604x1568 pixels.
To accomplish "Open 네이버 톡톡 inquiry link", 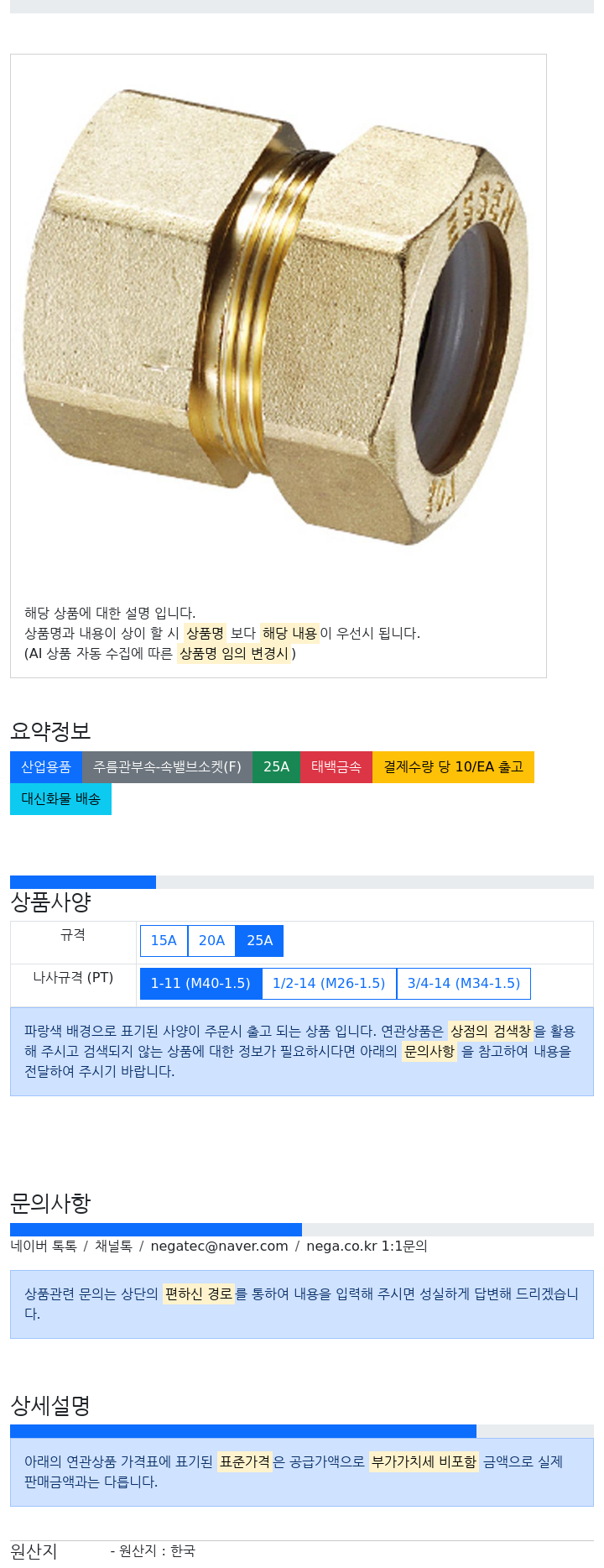I will 44,1246.
